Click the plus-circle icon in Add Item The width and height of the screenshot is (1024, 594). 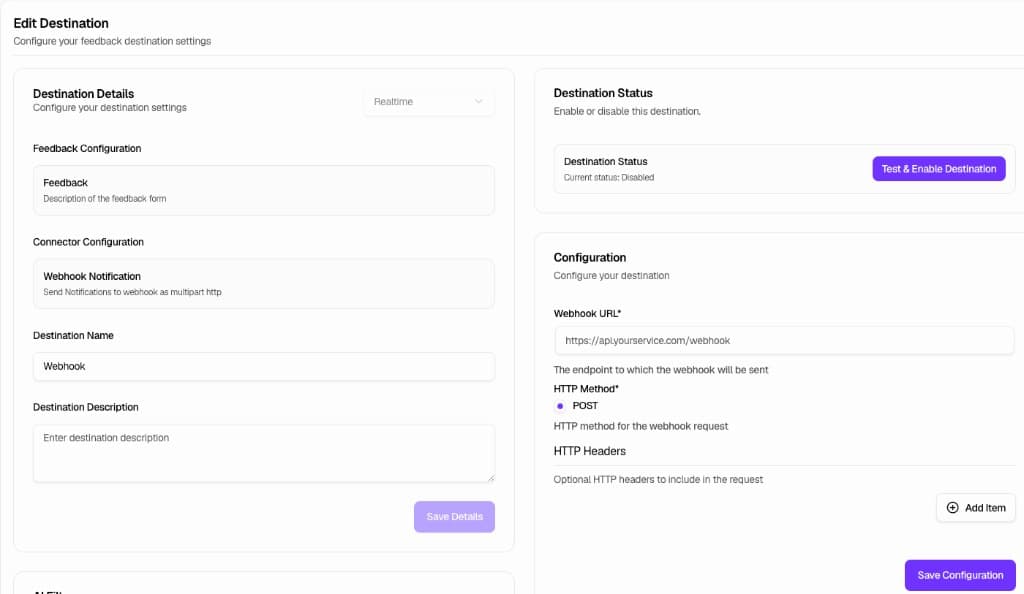pos(952,508)
